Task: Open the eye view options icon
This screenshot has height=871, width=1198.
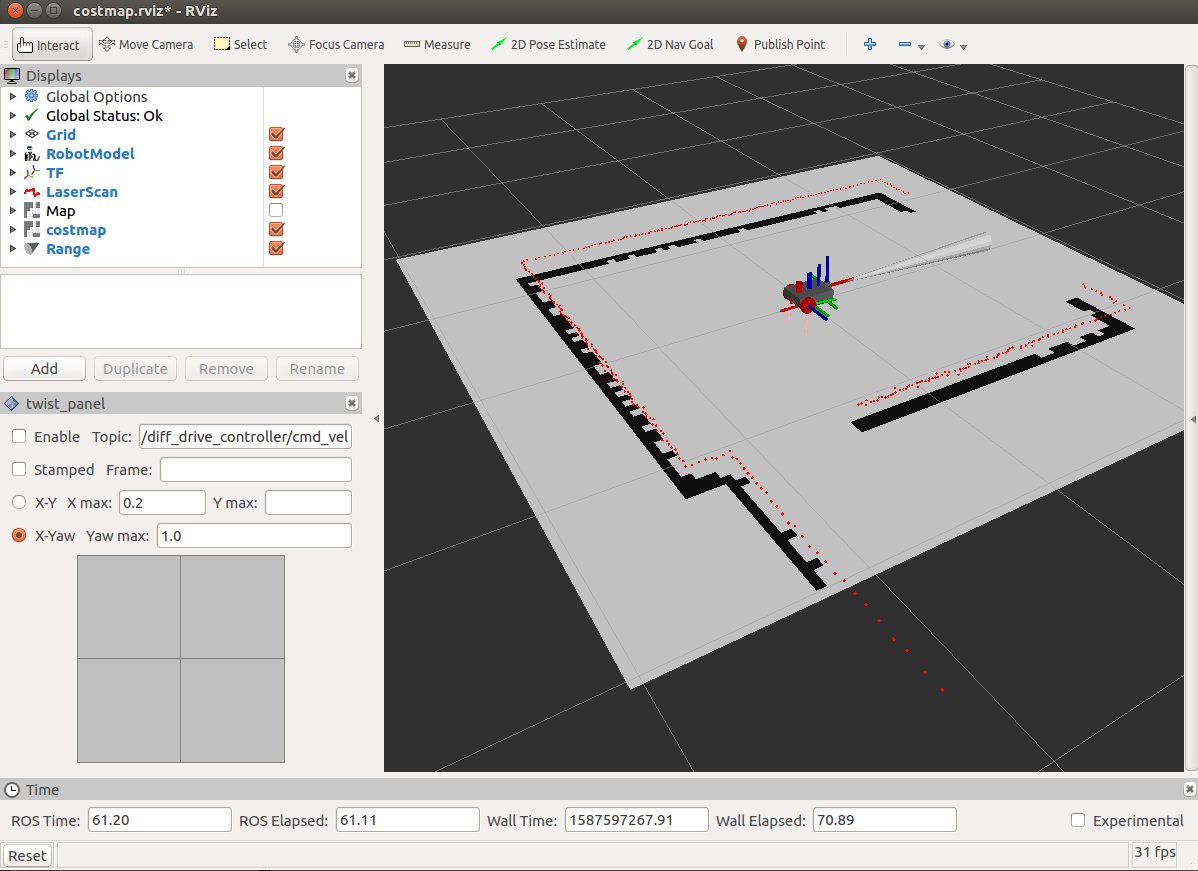Action: [947, 44]
